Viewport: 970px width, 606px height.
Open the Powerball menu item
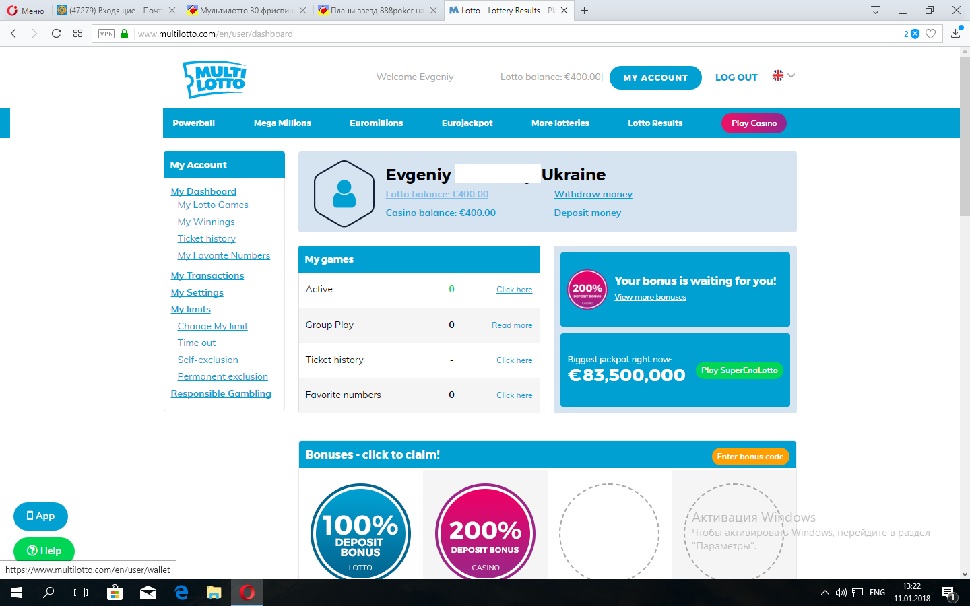click(194, 123)
